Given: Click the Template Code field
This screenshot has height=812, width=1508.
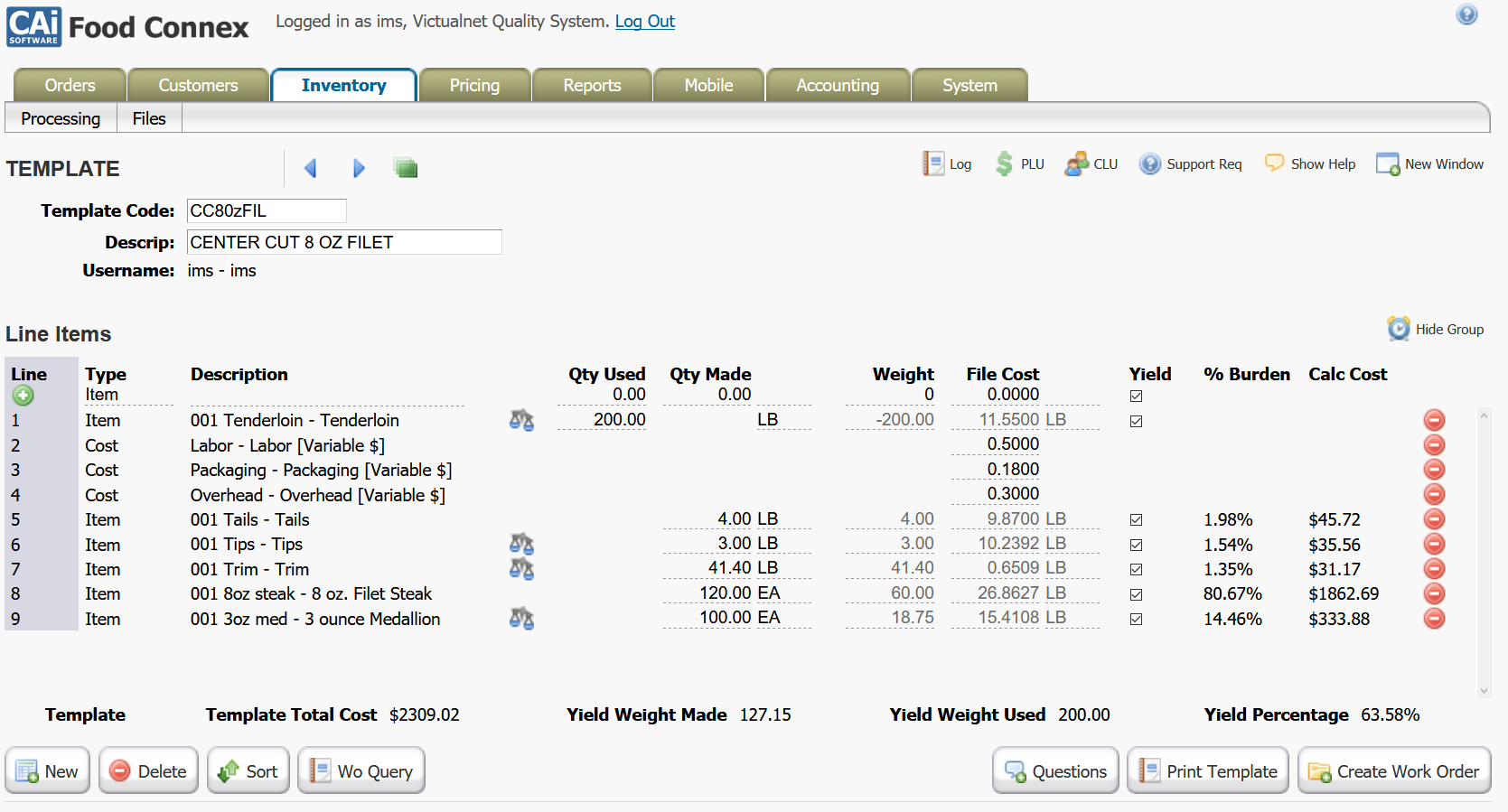Looking at the screenshot, I should (x=267, y=210).
